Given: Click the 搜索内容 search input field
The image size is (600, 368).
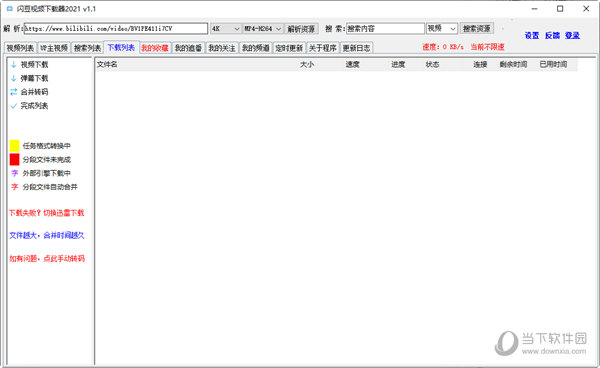Looking at the screenshot, I should 385,29.
